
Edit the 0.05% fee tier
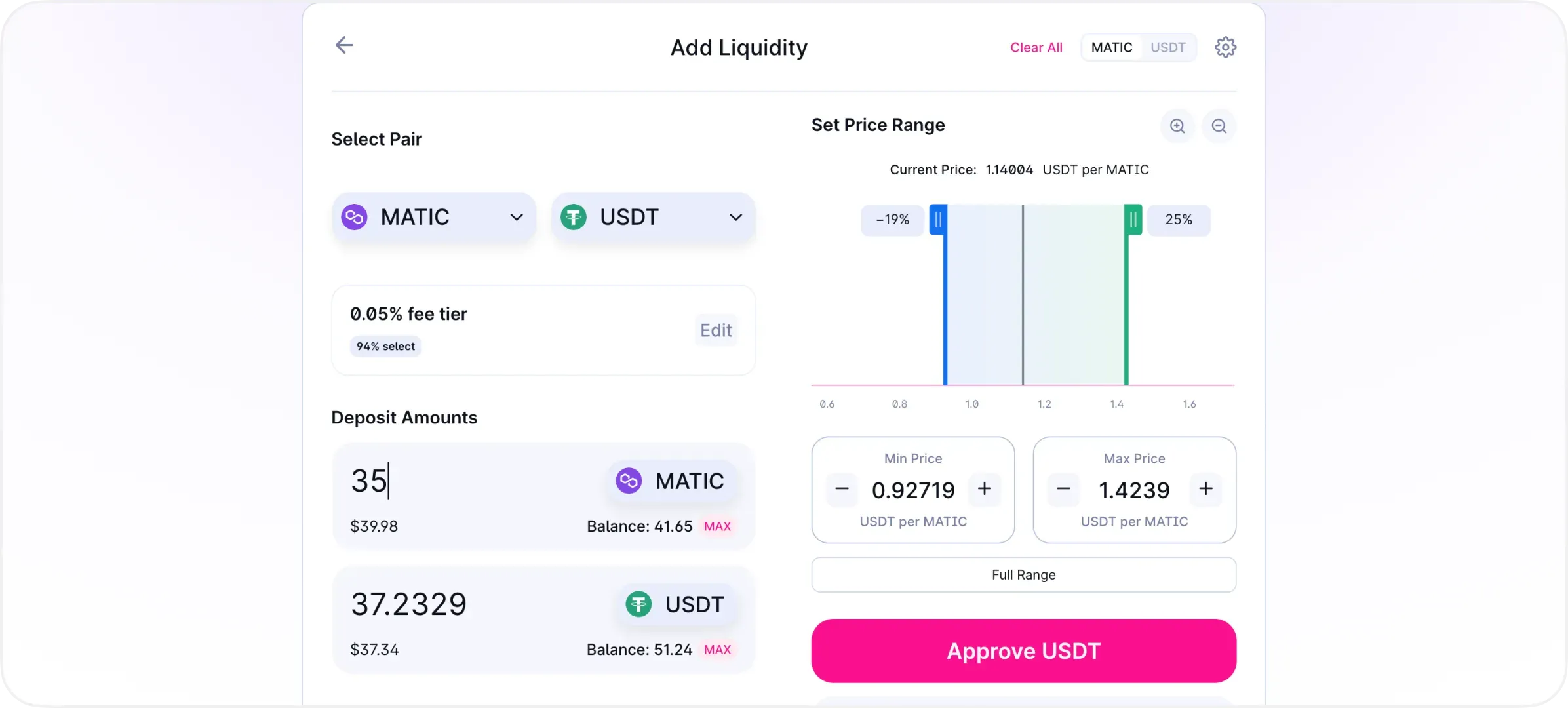point(716,330)
